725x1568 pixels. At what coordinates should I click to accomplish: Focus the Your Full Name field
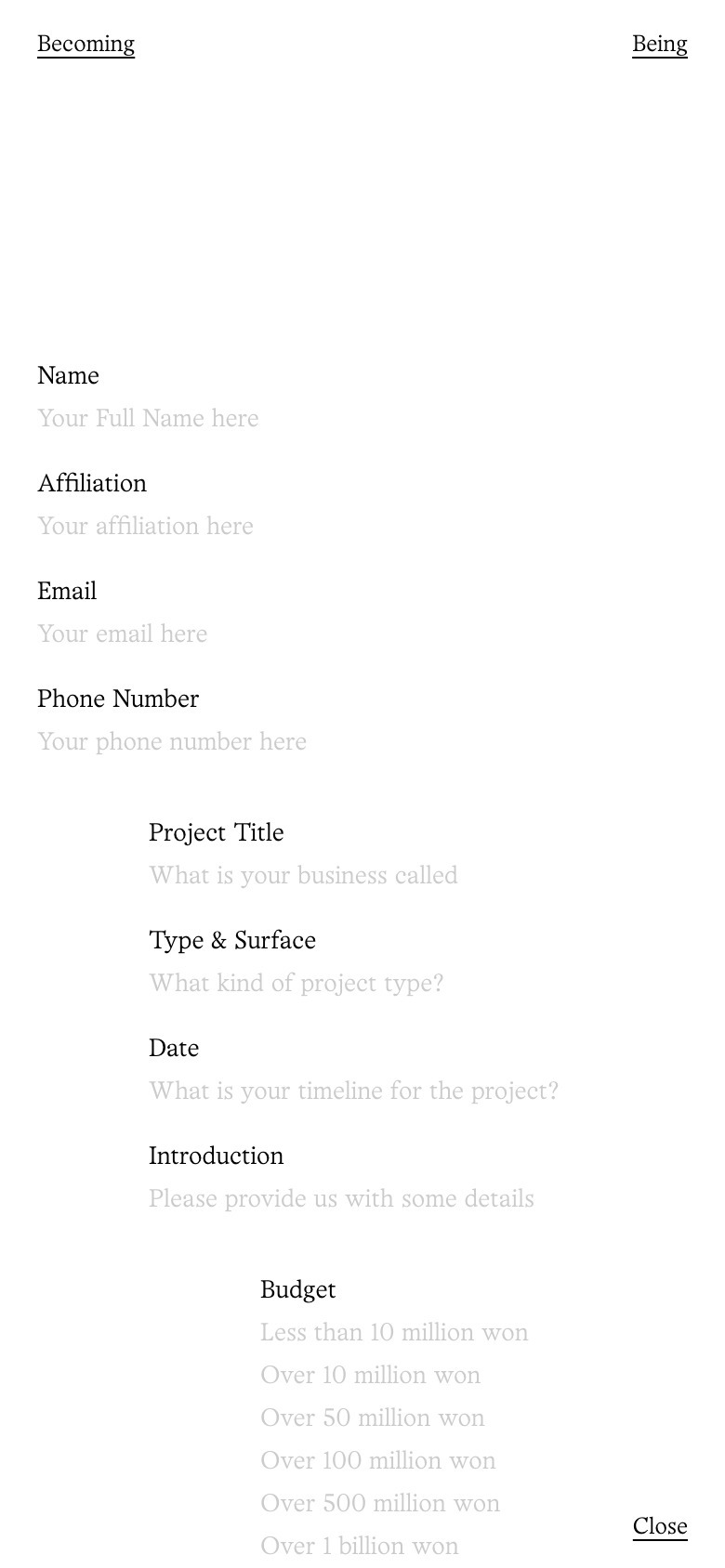(149, 419)
